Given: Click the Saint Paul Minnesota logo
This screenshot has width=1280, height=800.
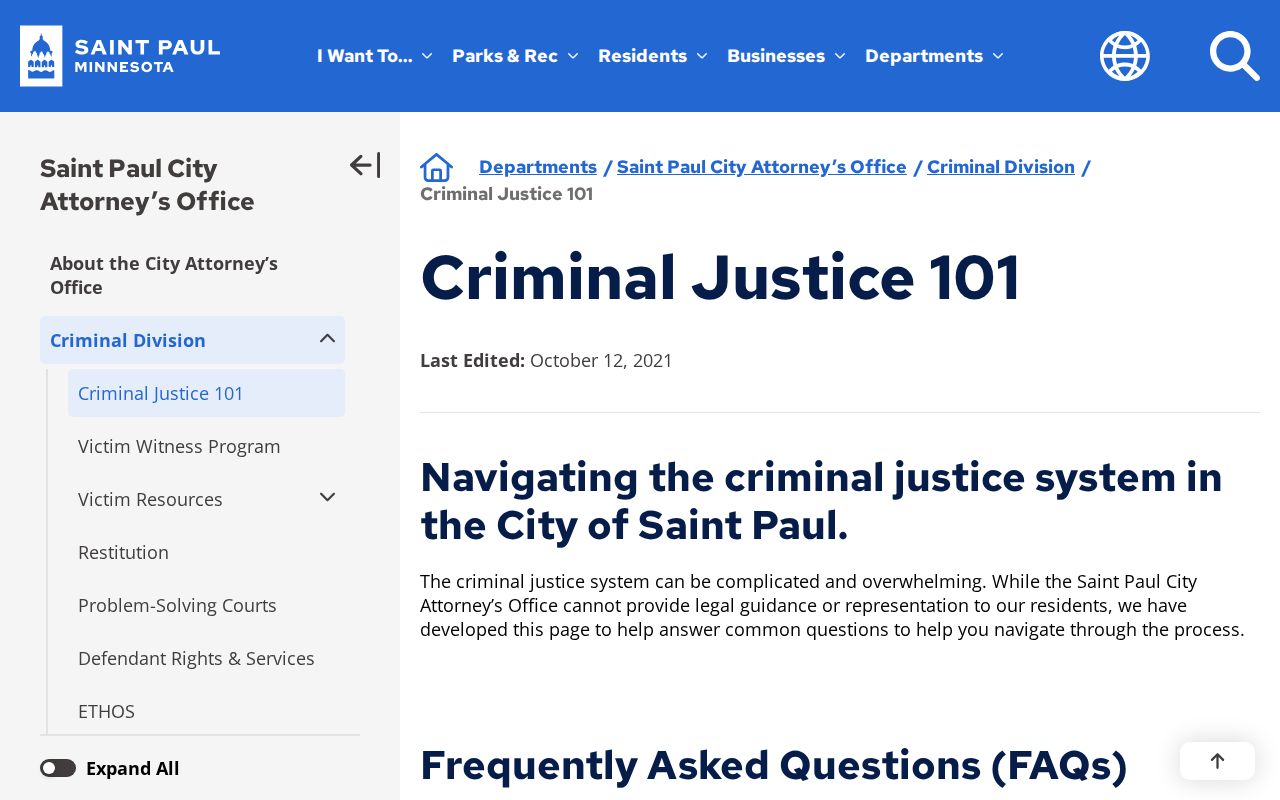Looking at the screenshot, I should point(120,56).
